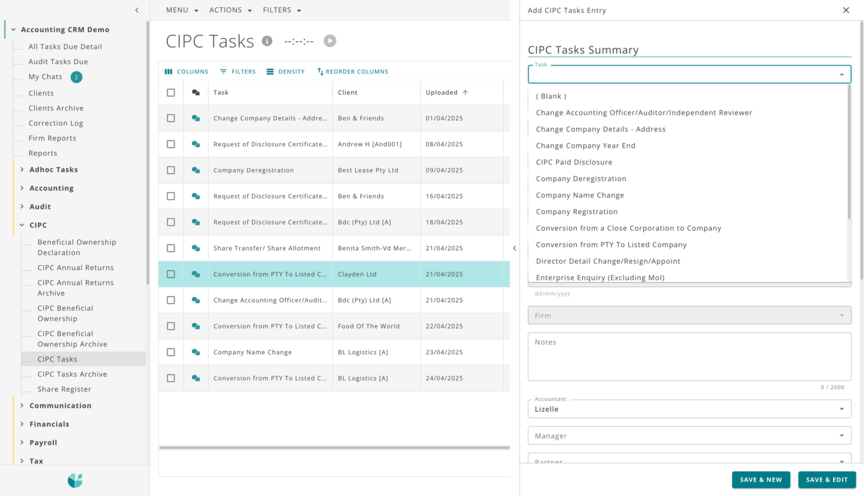This screenshot has width=864, height=496.
Task: Tick checkbox for Company Name Change row
Action: click(171, 352)
